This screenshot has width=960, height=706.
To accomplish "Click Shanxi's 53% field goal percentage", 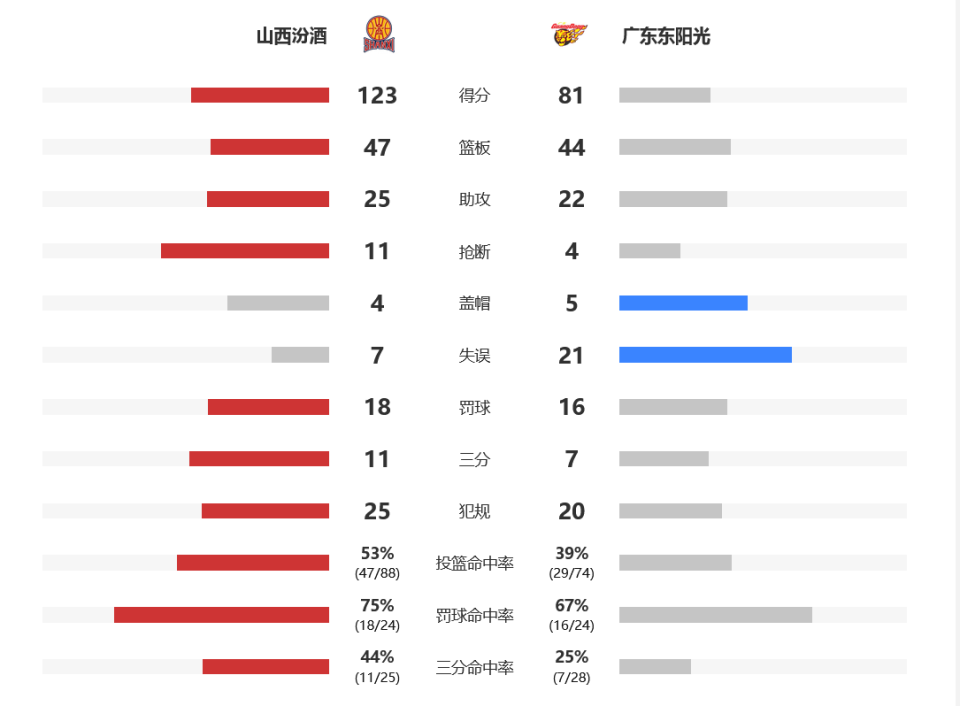I will (377, 554).
